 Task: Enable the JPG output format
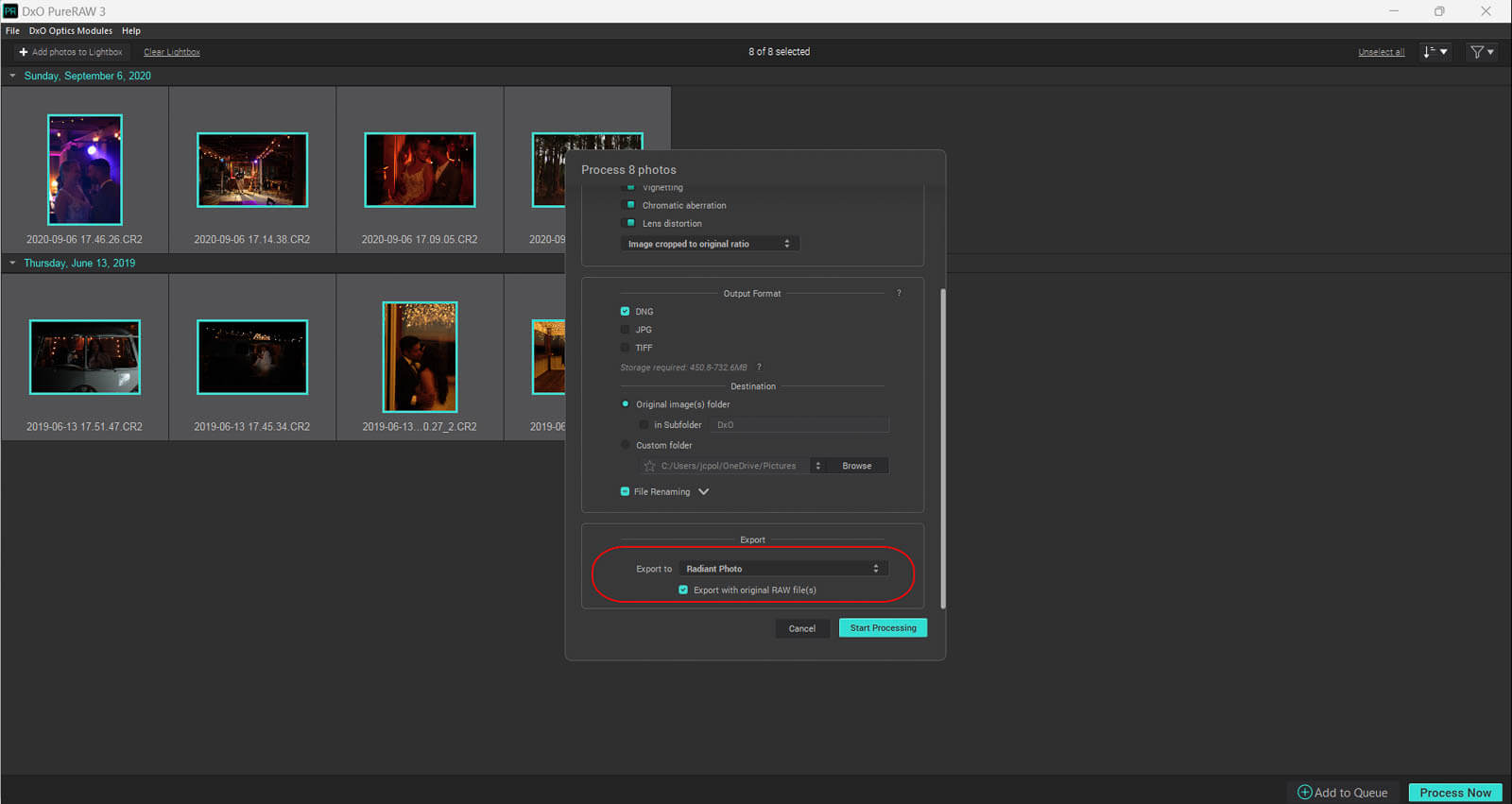(x=625, y=330)
